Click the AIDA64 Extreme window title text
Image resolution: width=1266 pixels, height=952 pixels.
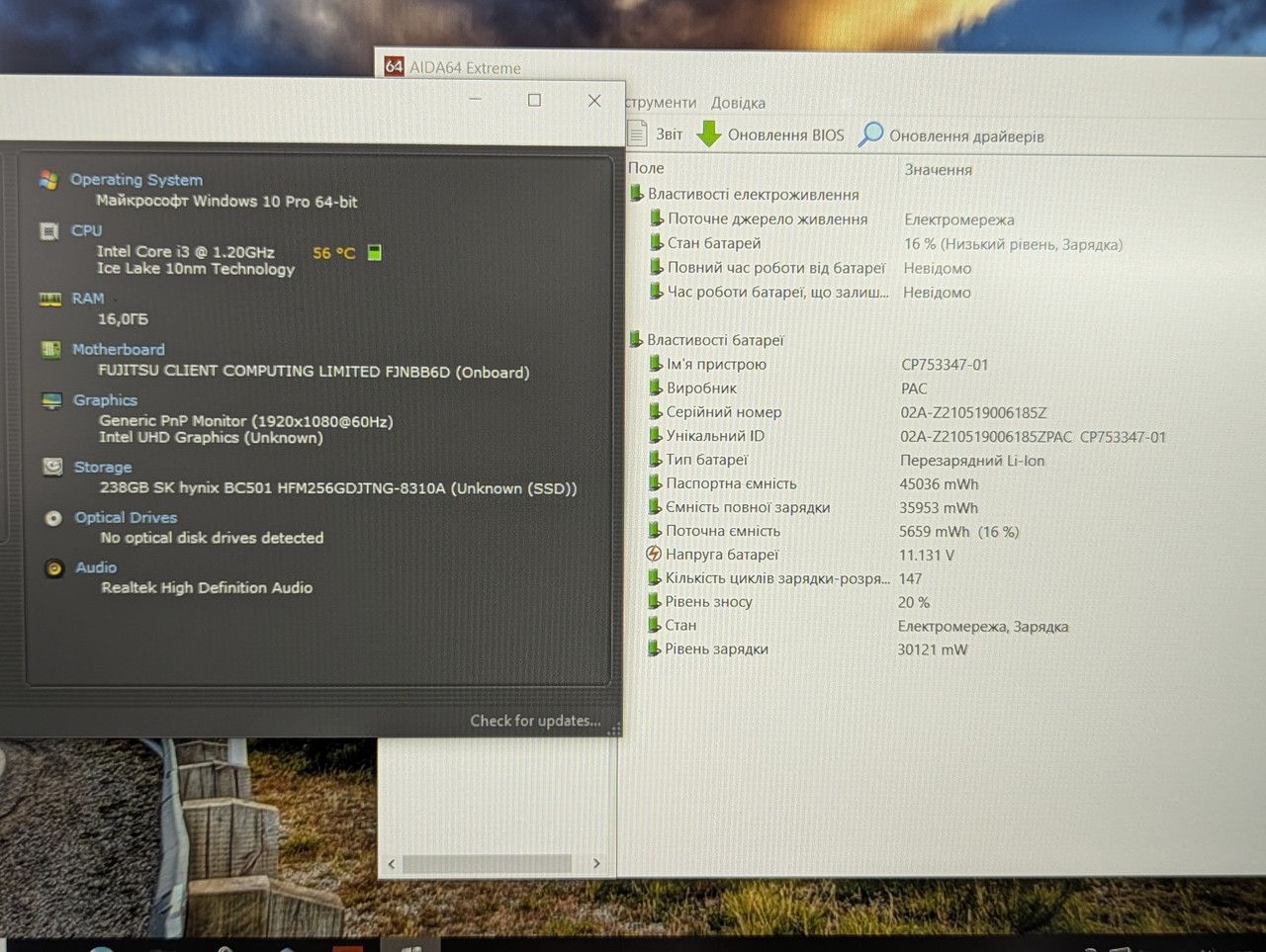(x=465, y=68)
